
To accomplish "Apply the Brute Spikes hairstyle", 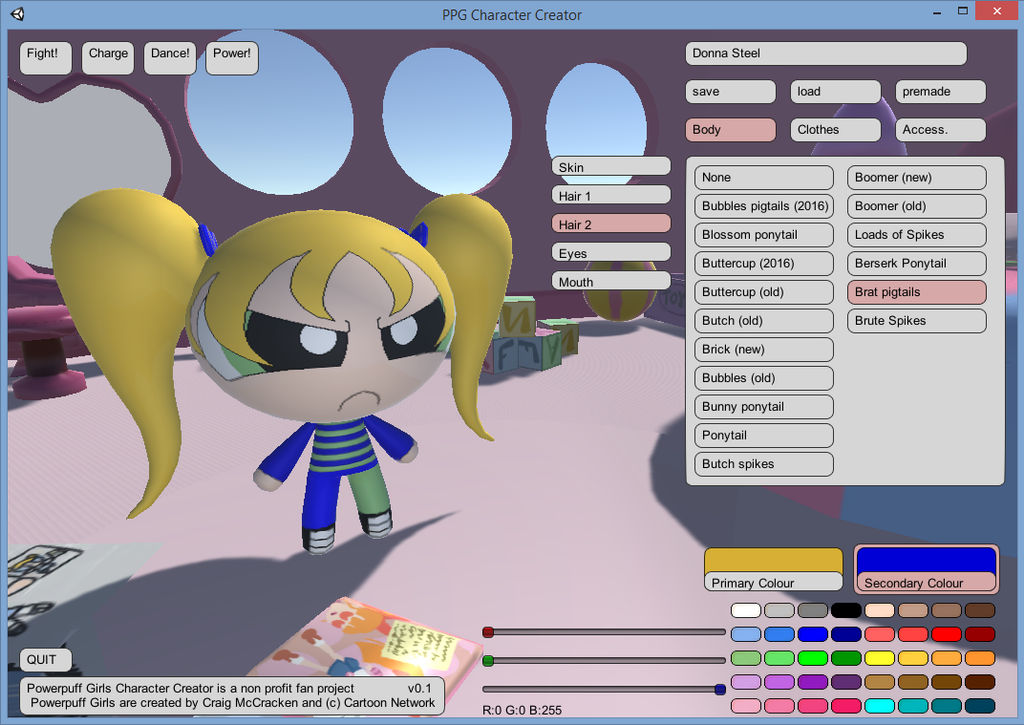I will click(916, 320).
